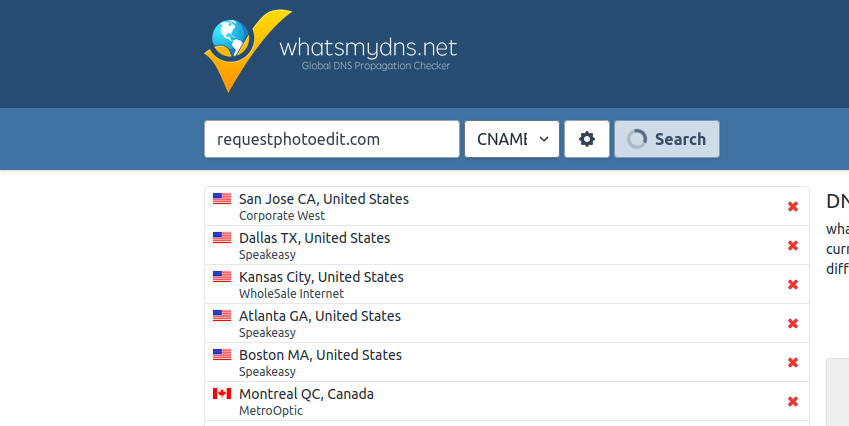Image resolution: width=849 pixels, height=426 pixels.
Task: Select the Atlanta GA Speakeasy row
Action: pos(507,323)
